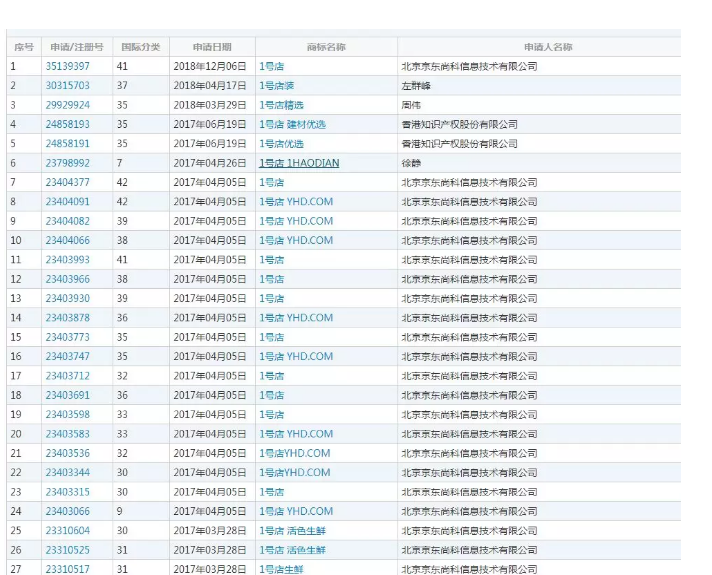Open registration number 23798992 link

click(67, 163)
